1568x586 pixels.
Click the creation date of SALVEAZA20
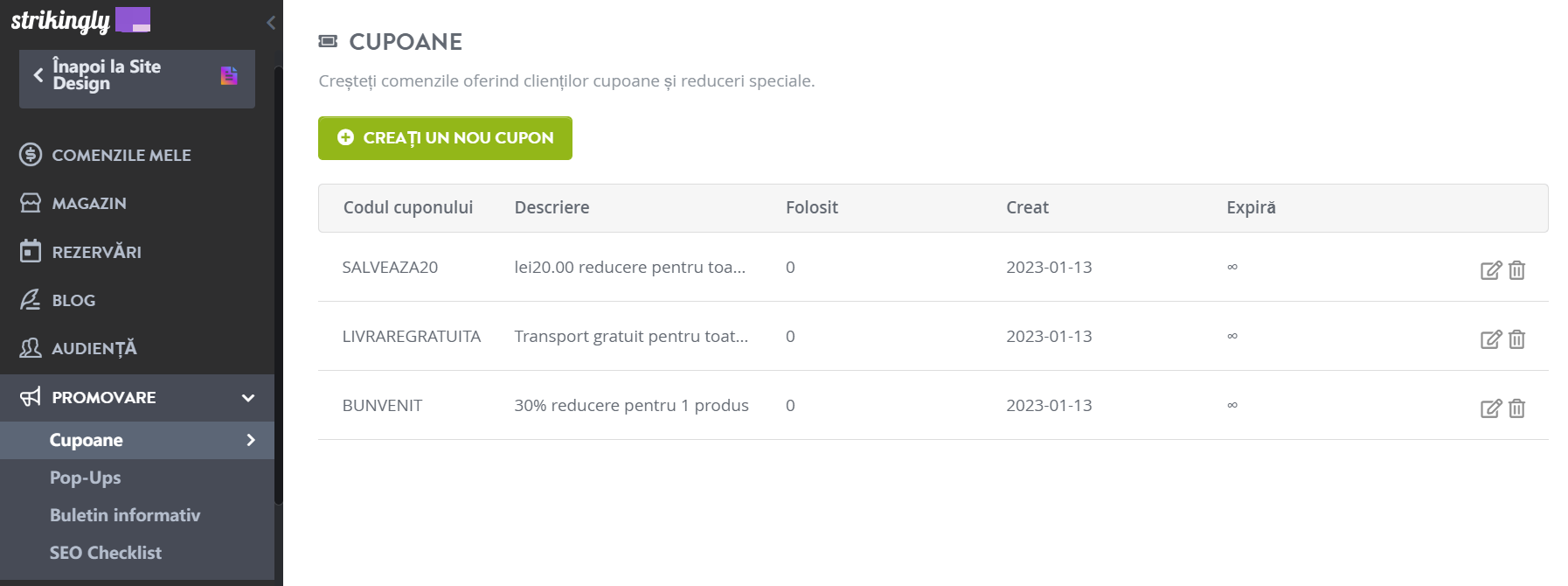pyautogui.click(x=1049, y=267)
